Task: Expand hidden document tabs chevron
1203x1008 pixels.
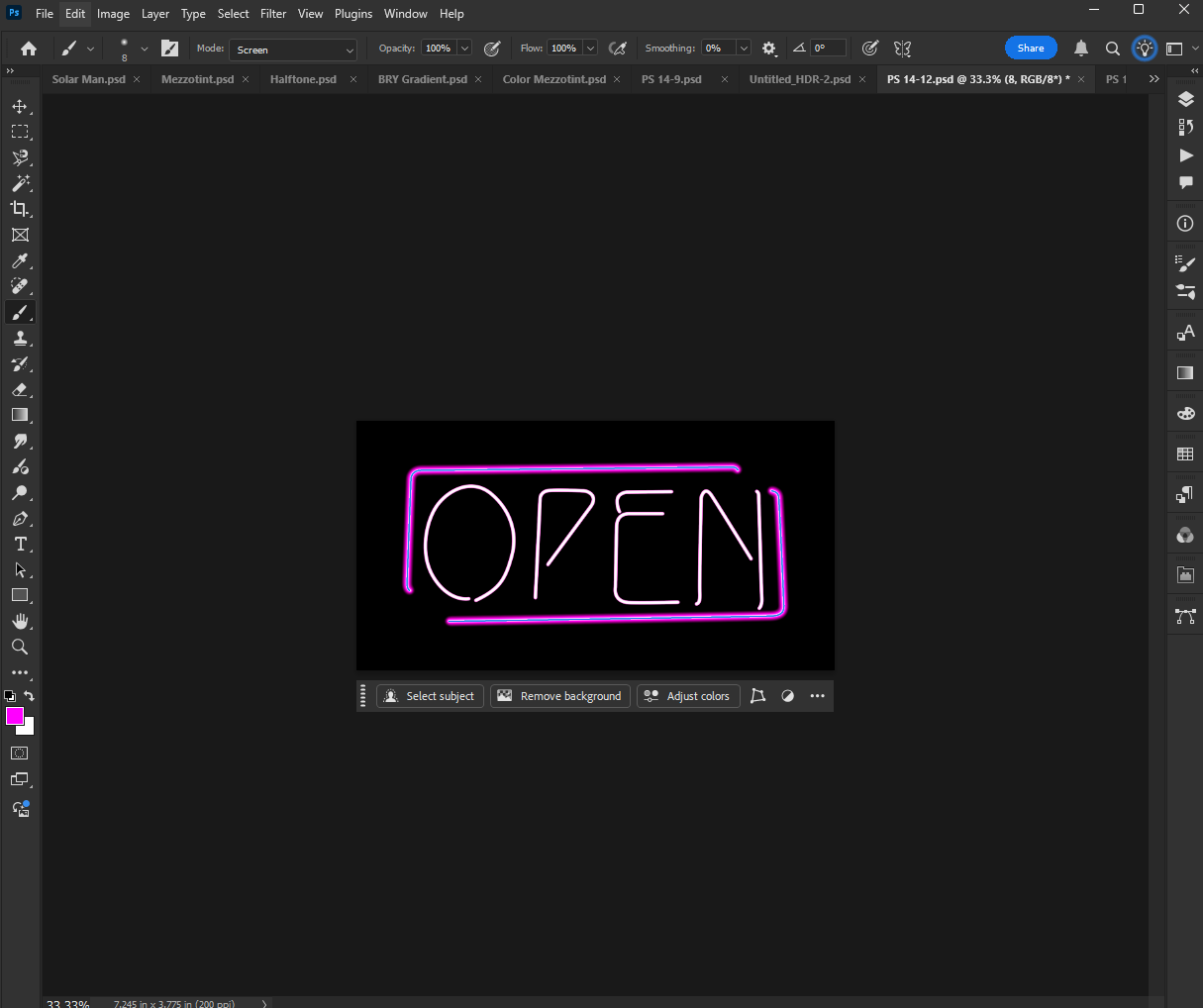Action: pos(1153,79)
